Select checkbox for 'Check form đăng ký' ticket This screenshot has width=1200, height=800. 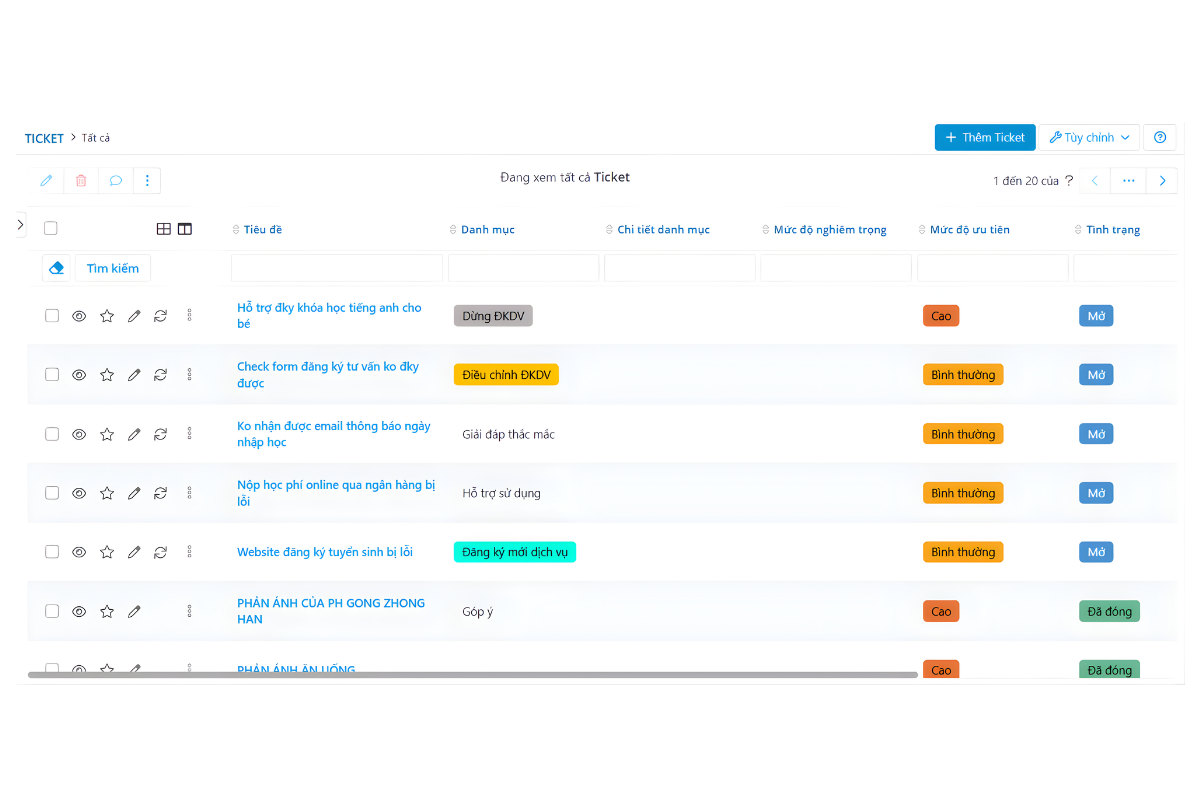coord(52,375)
